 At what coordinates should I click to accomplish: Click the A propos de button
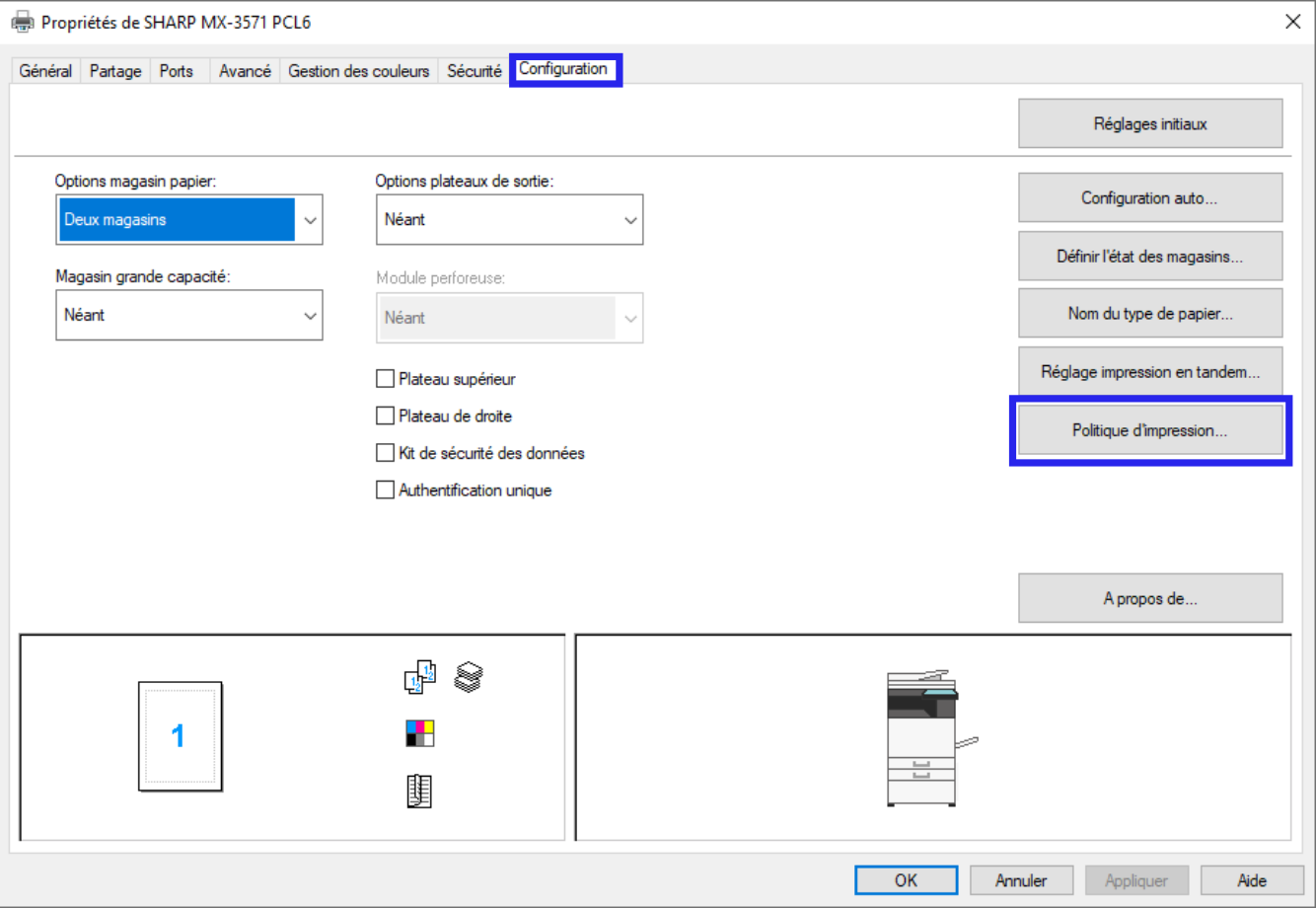1150,598
